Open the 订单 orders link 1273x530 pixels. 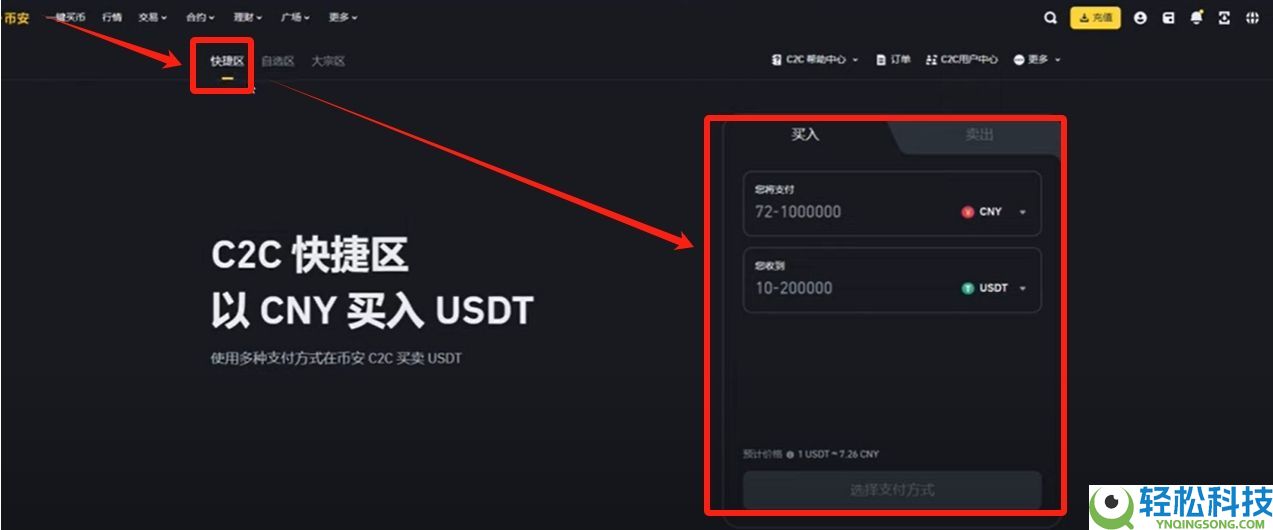893,60
